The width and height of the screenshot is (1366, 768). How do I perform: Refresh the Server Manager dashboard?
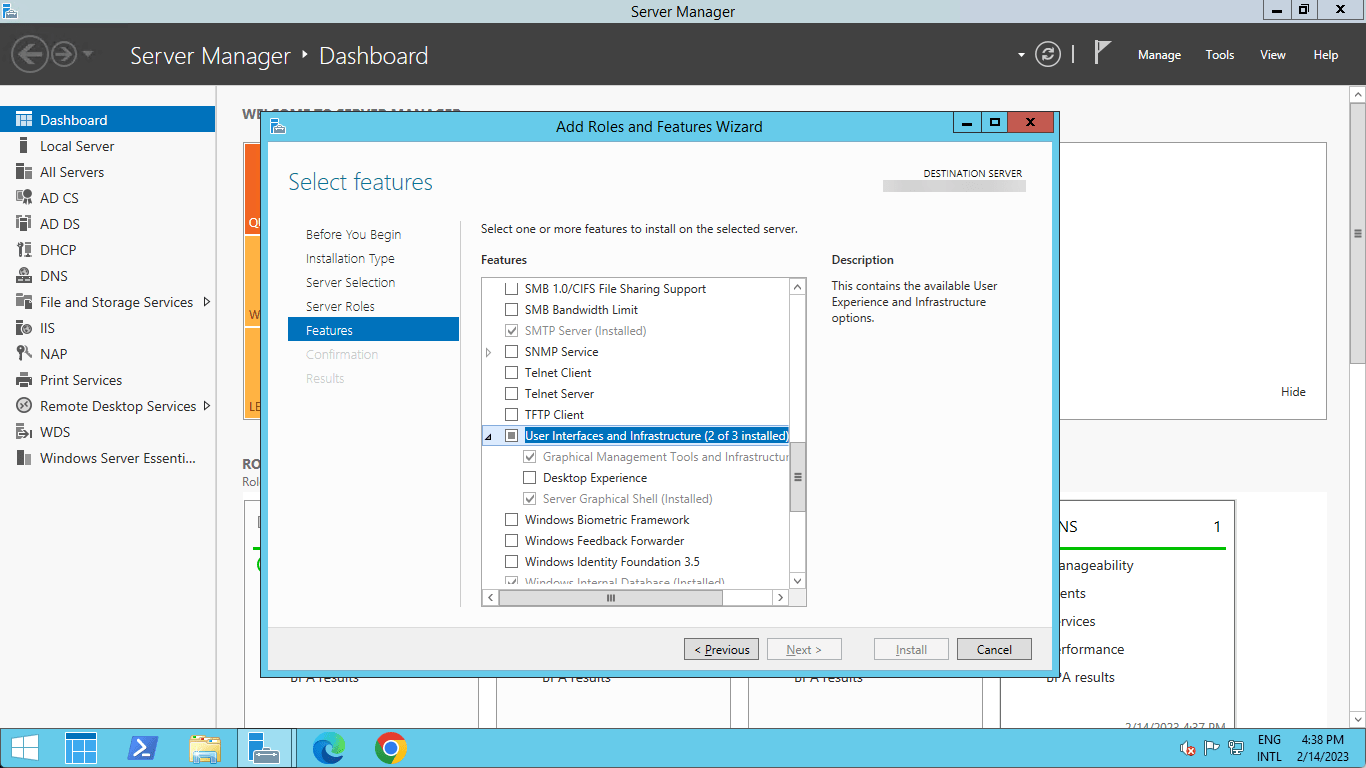click(x=1047, y=54)
